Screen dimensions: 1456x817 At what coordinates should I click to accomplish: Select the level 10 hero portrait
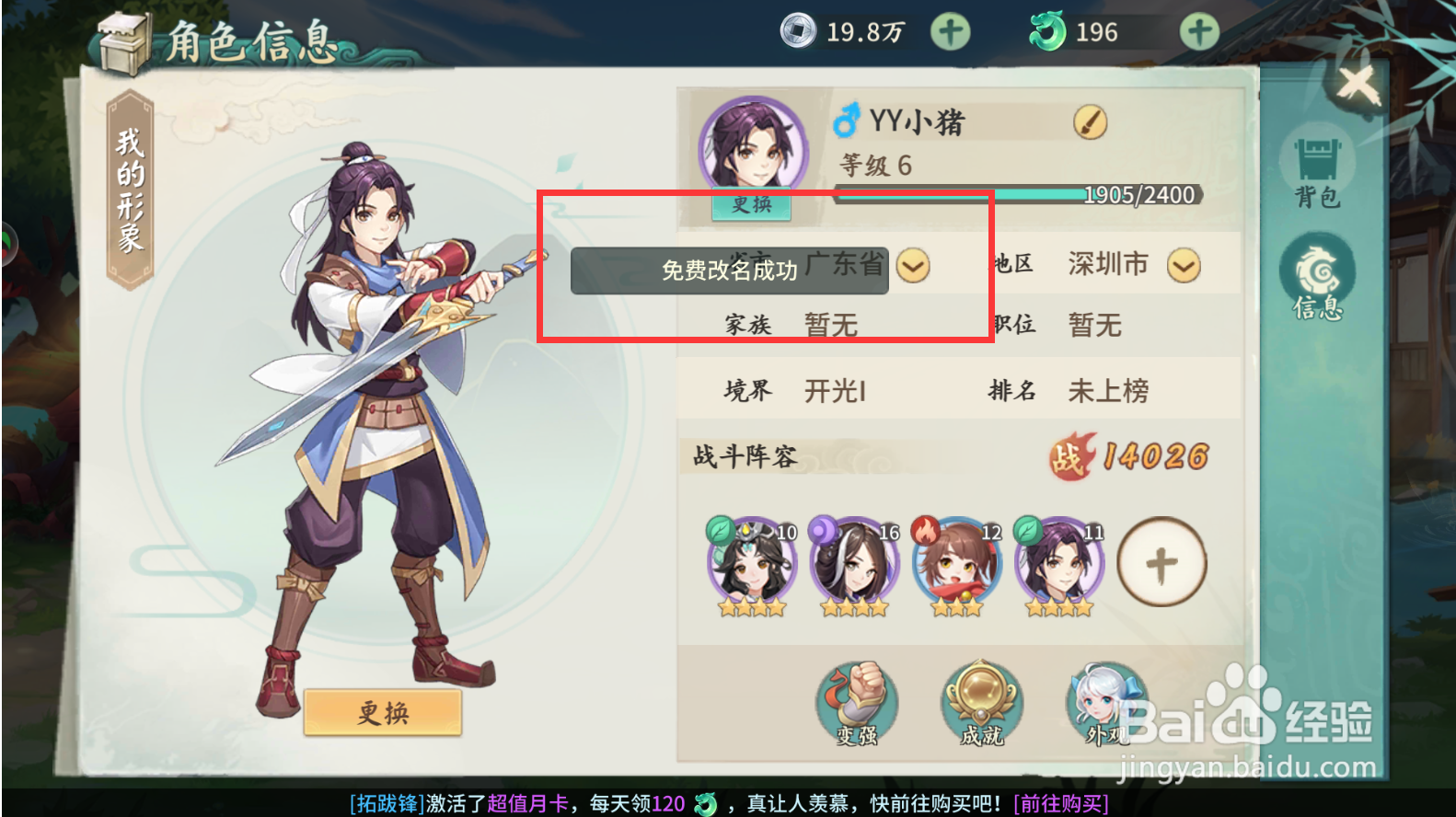pos(752,565)
